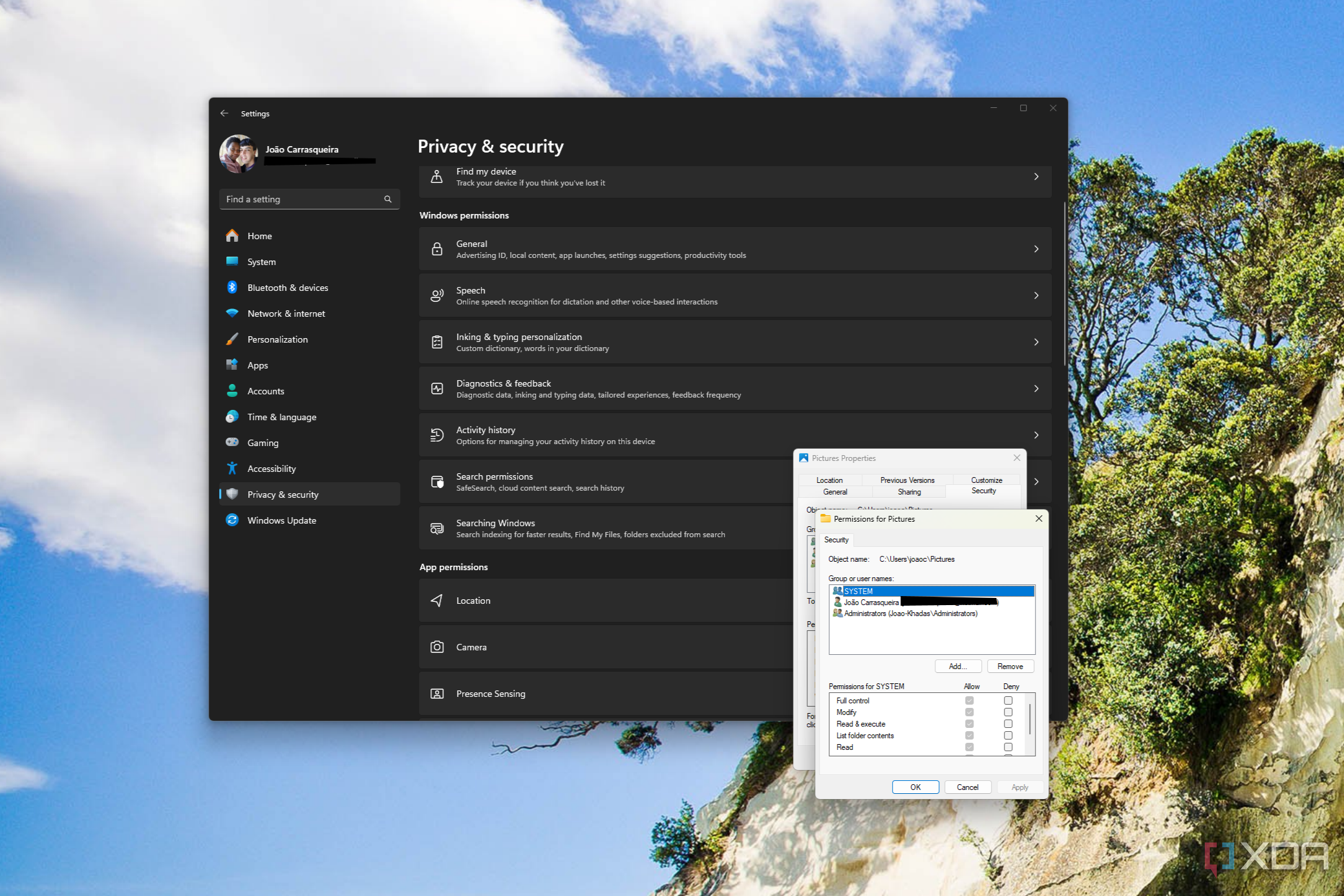1344x896 pixels.
Task: Switch to General tab in Pictures Properties
Action: [835, 492]
